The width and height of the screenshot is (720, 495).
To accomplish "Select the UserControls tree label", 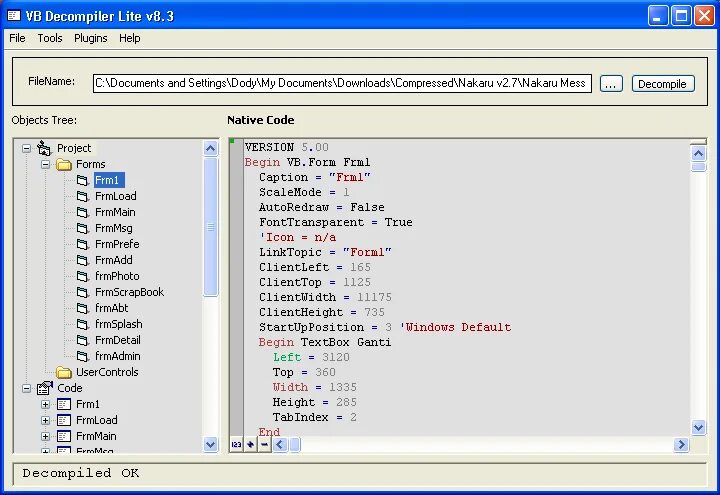I will [107, 372].
